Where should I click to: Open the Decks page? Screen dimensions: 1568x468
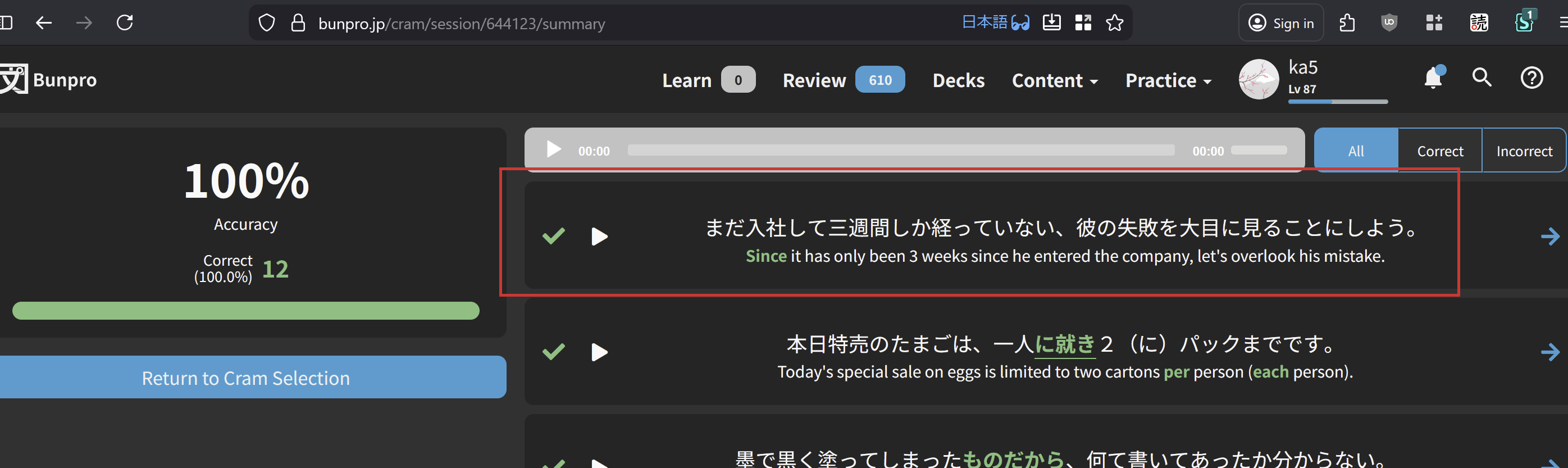click(958, 80)
